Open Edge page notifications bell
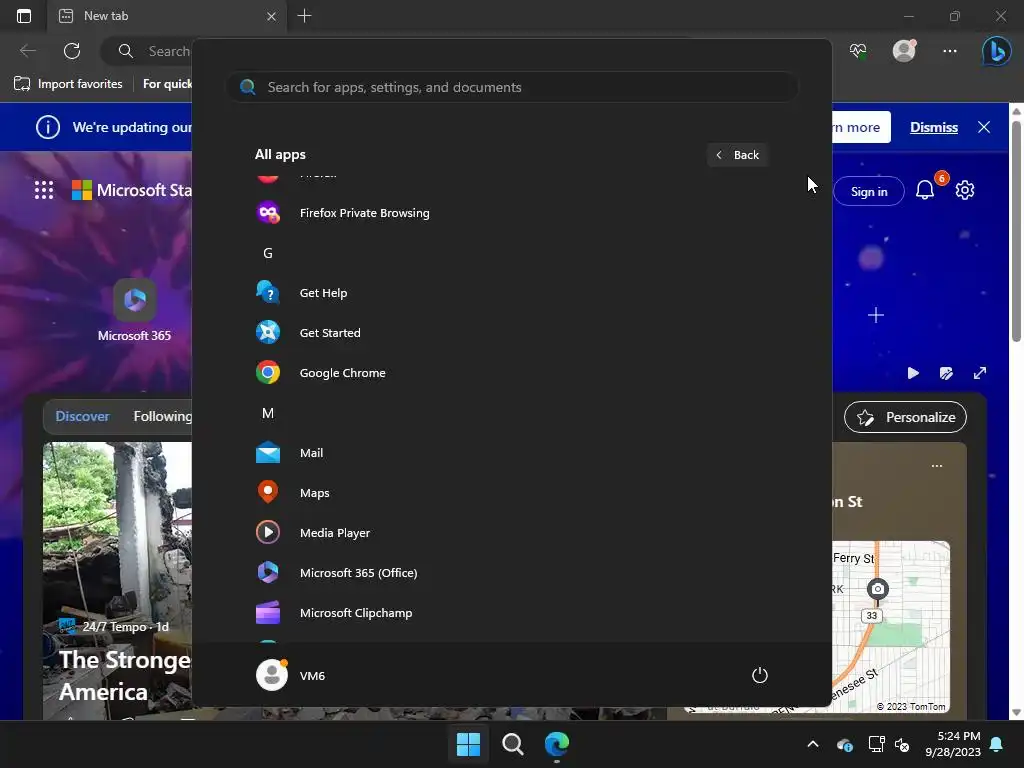The height and width of the screenshot is (768, 1024). coord(925,191)
